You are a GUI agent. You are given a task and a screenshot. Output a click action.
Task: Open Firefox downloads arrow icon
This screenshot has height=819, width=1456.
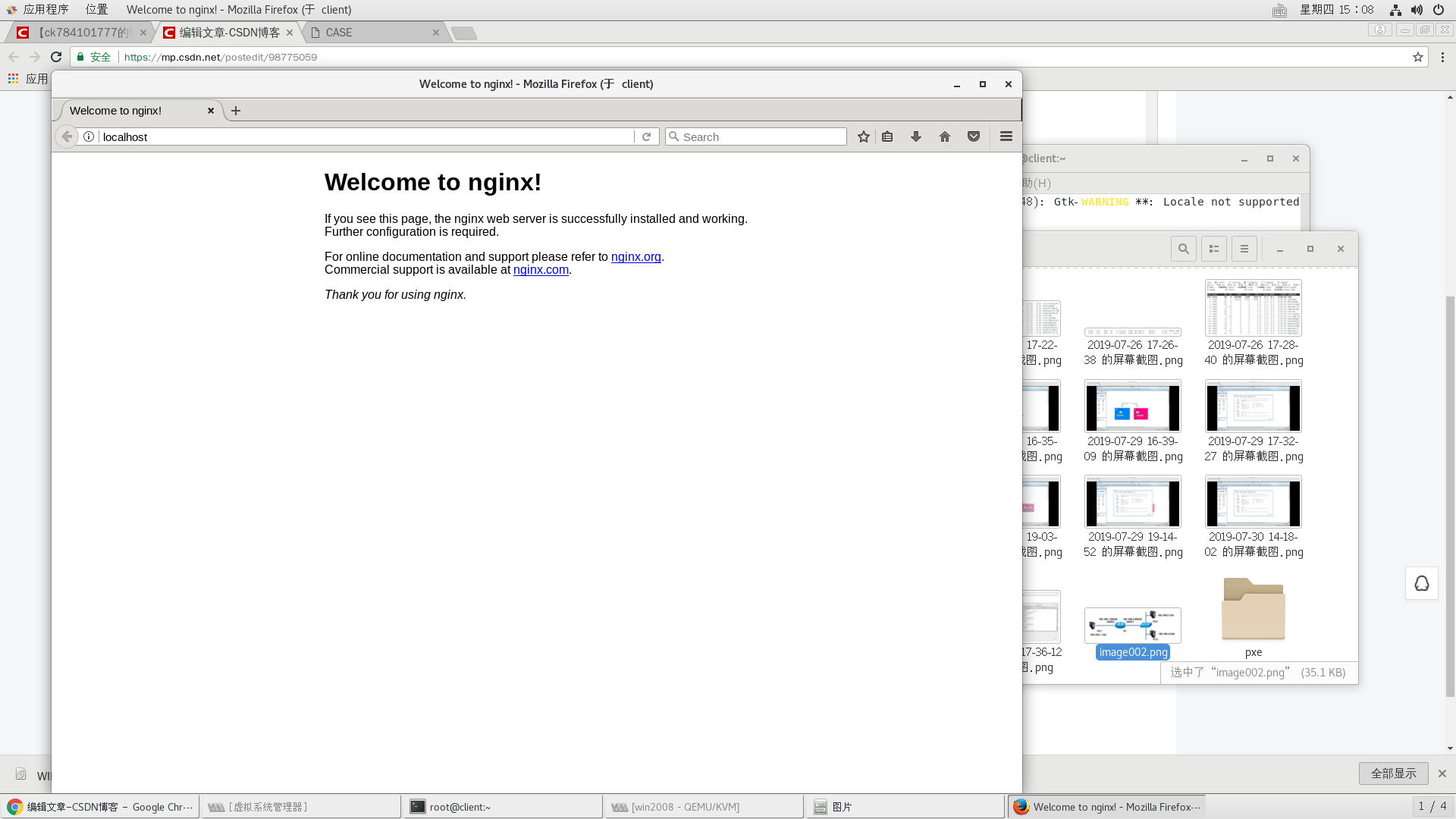pos(916,136)
